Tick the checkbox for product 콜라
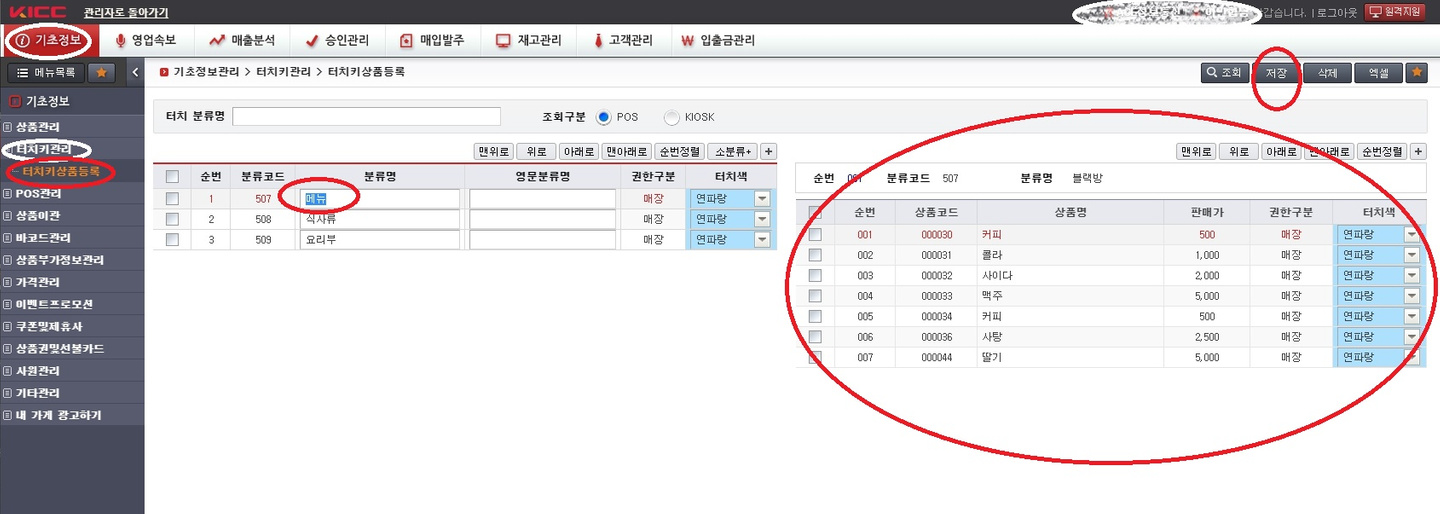 (815, 255)
